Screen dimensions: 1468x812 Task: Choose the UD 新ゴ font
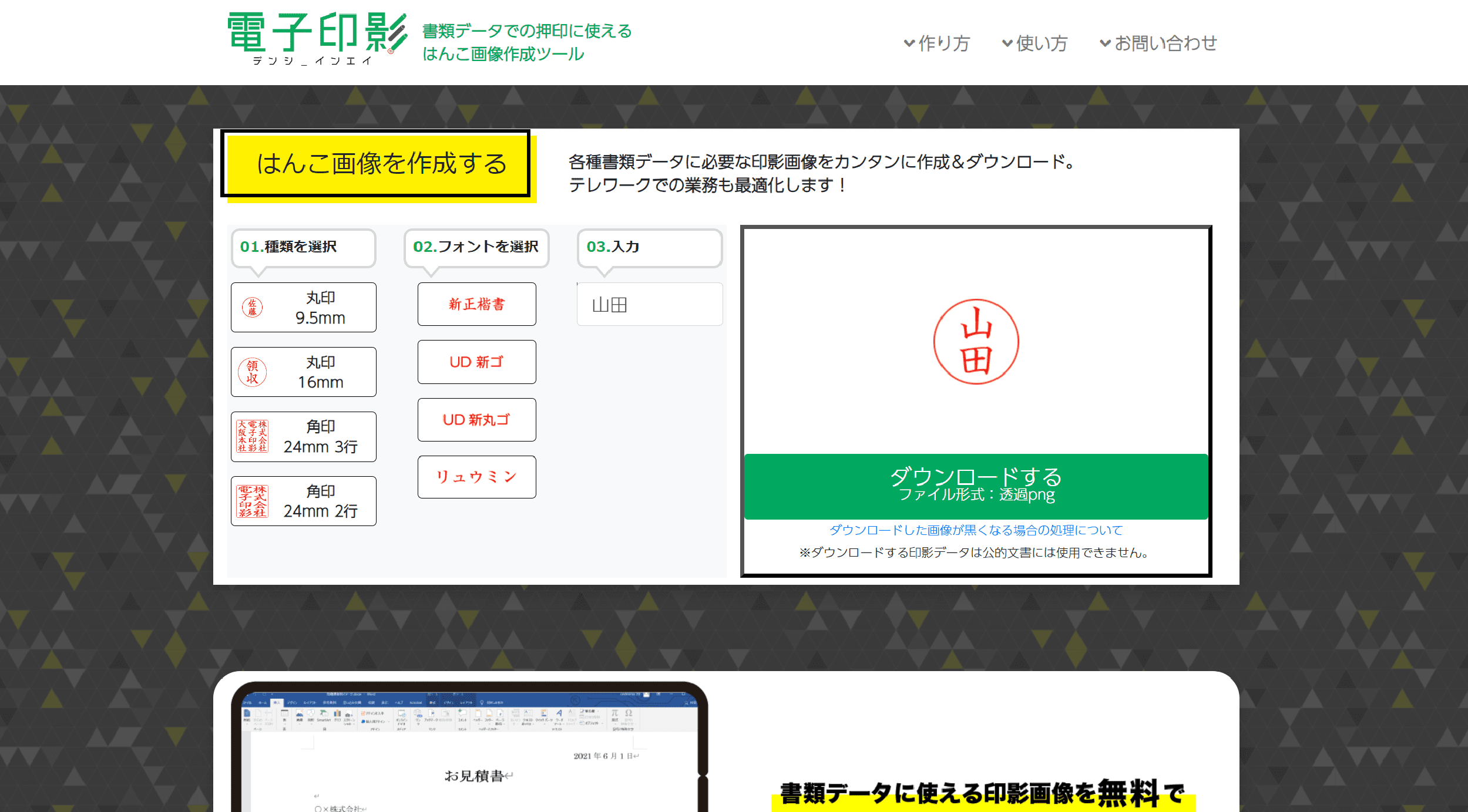[477, 362]
